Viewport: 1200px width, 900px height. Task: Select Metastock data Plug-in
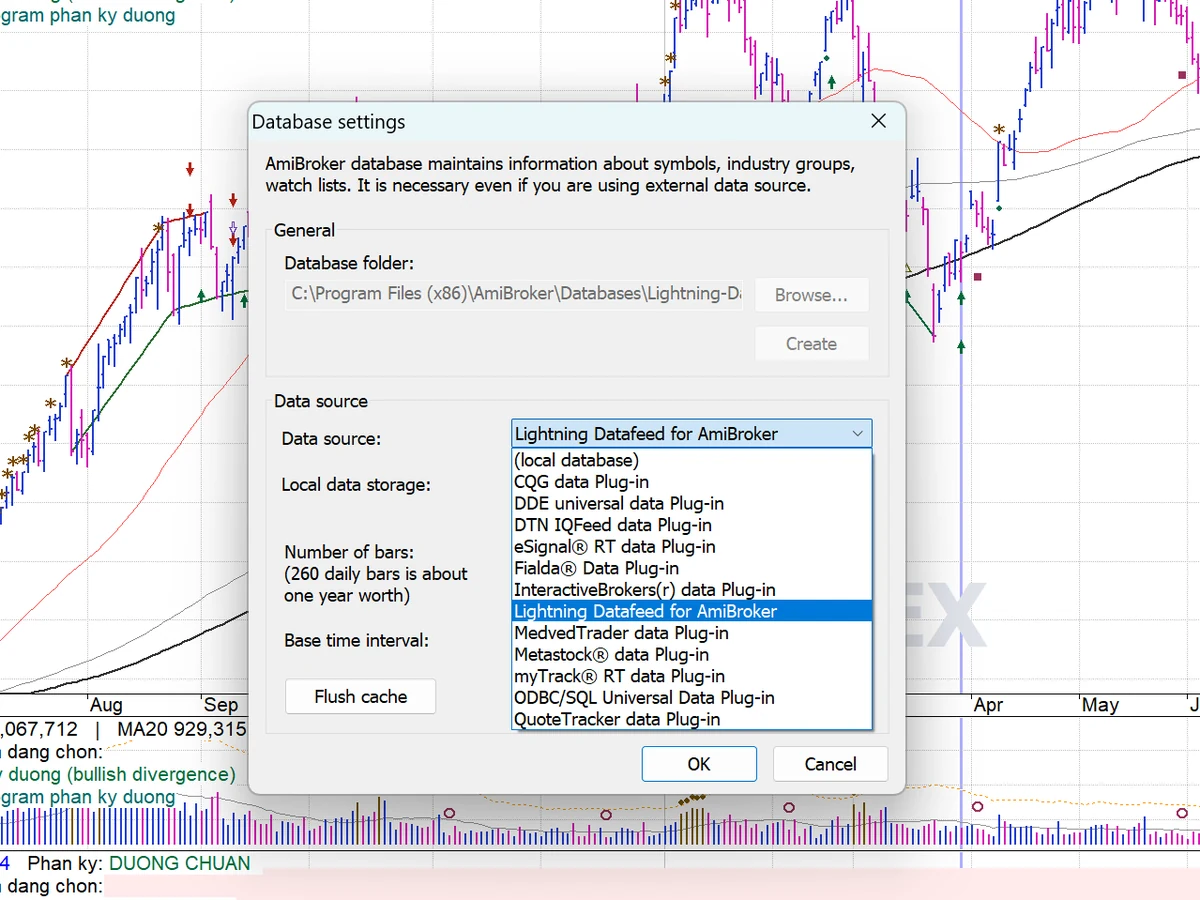[x=692, y=654]
